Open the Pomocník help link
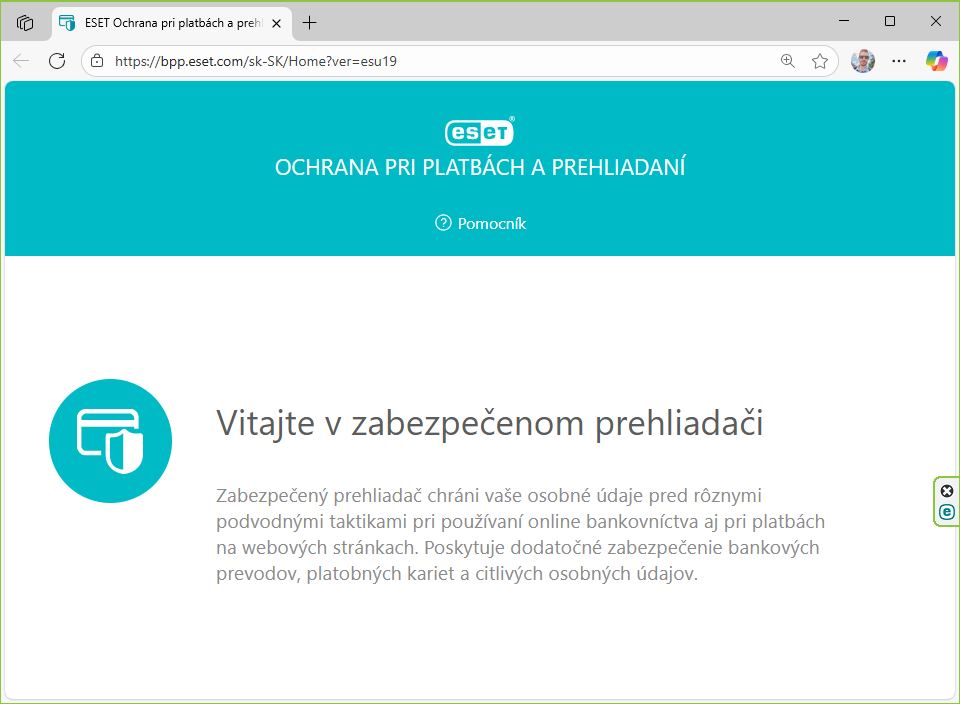This screenshot has height=704, width=960. (x=491, y=223)
